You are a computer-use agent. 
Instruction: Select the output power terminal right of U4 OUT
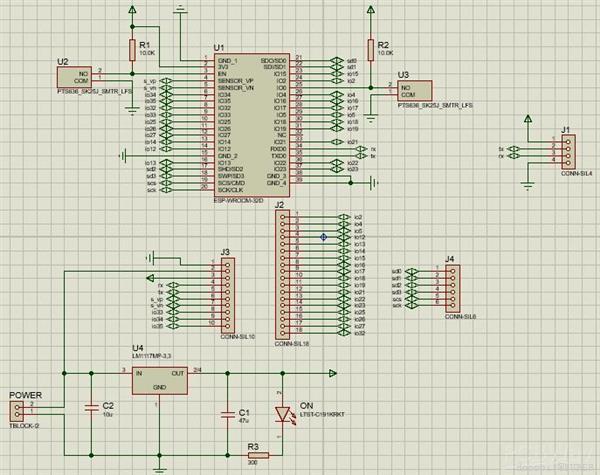pos(333,373)
